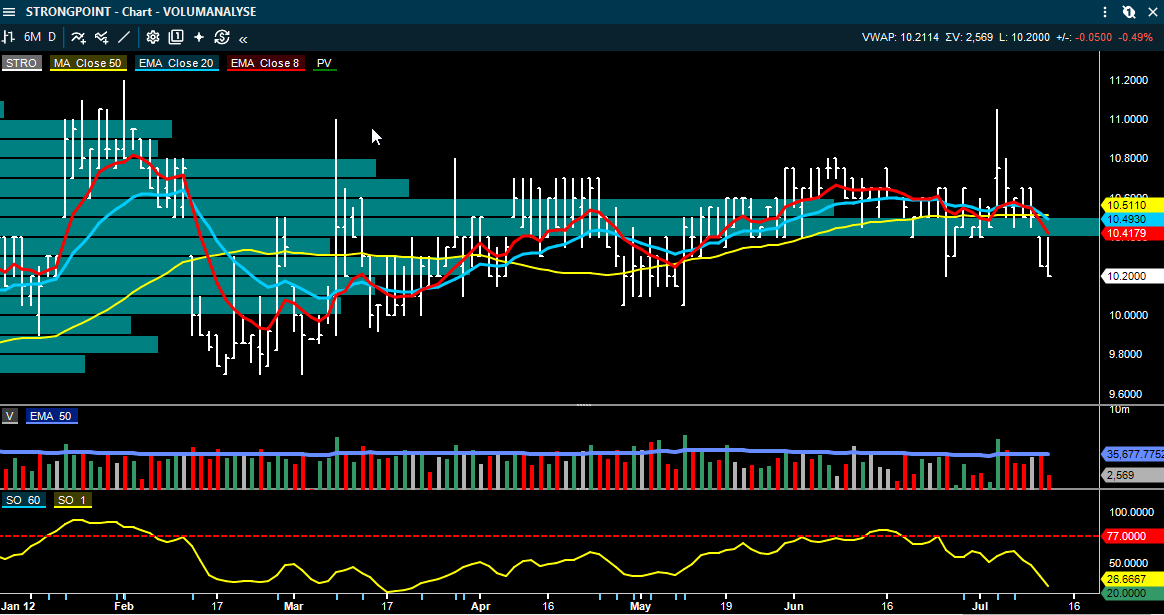Viewport: 1164px width, 615px height.
Task: Open the 6M period selector
Action: point(32,36)
